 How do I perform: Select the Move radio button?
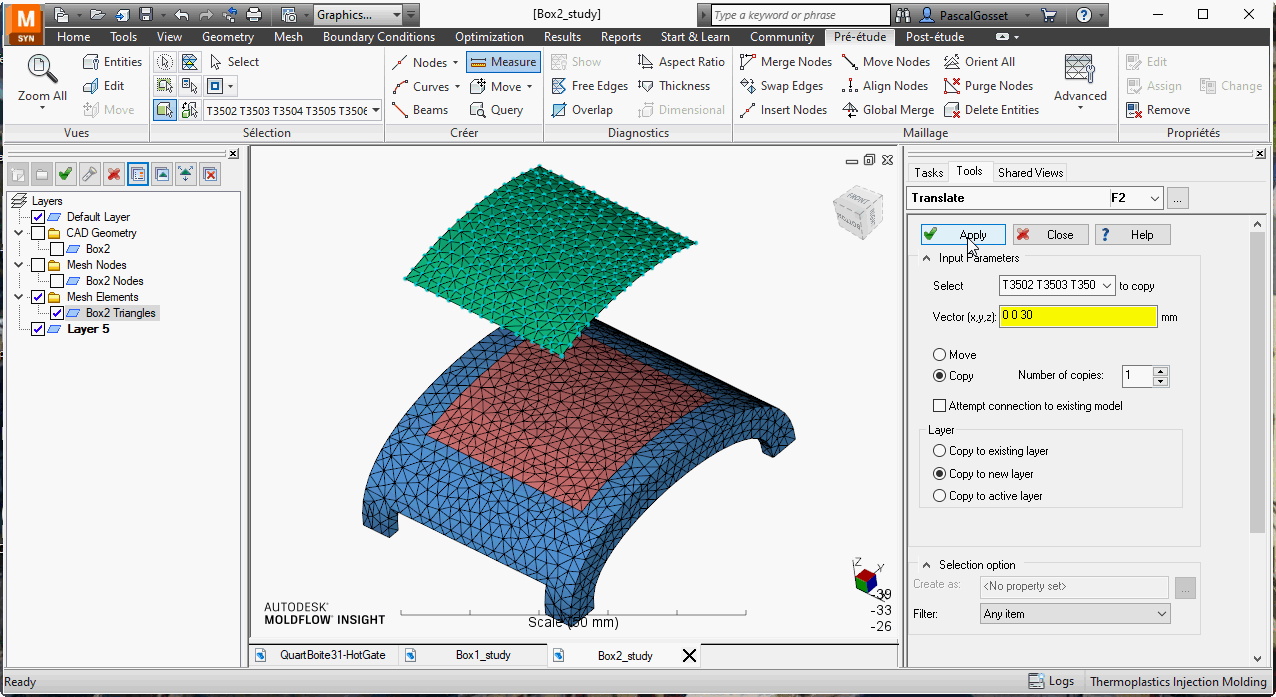[938, 354]
